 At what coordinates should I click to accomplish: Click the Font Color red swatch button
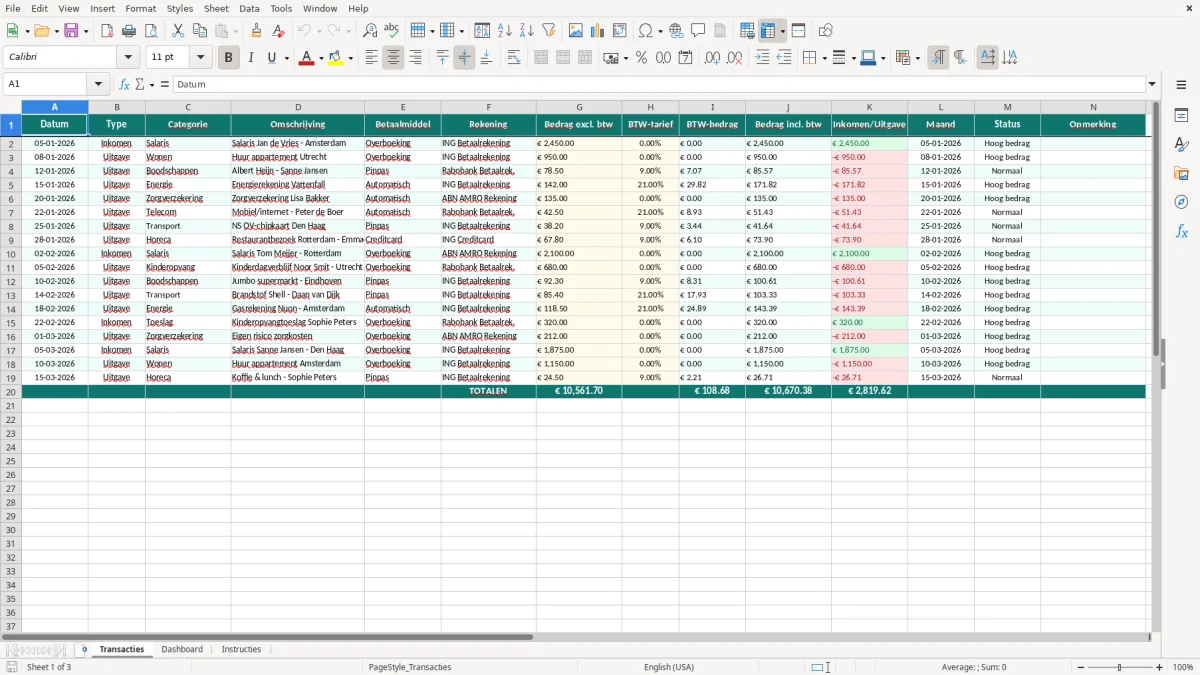coord(306,58)
